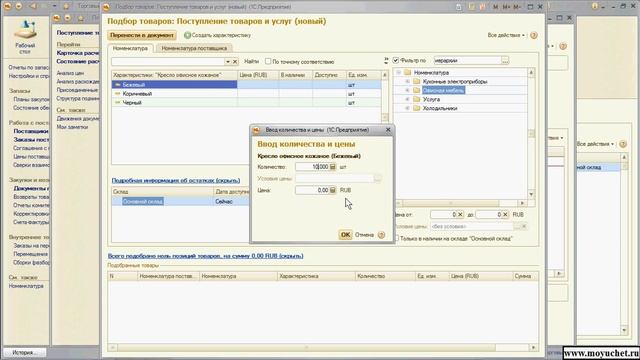Click Перенести в документ button
The image size is (640, 360).
142,36
